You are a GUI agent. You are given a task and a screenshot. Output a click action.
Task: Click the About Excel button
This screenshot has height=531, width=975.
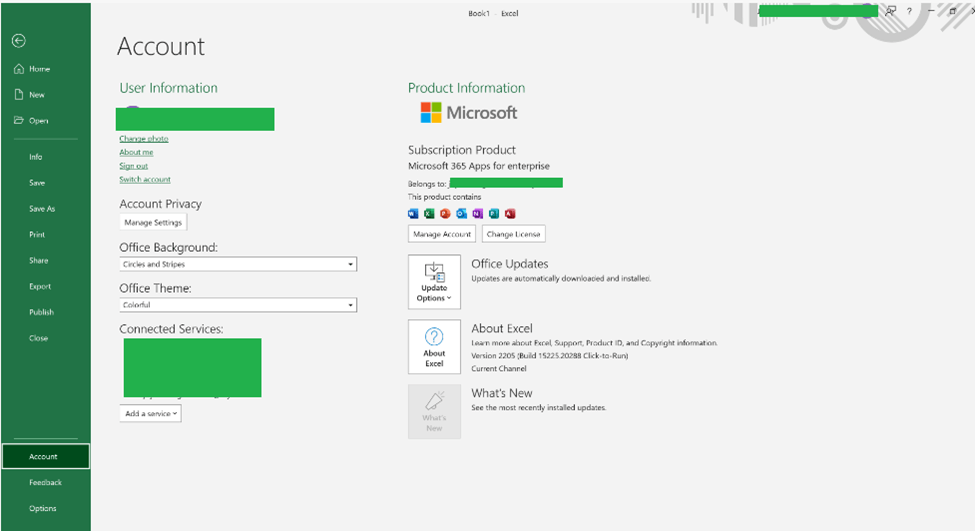[434, 347]
